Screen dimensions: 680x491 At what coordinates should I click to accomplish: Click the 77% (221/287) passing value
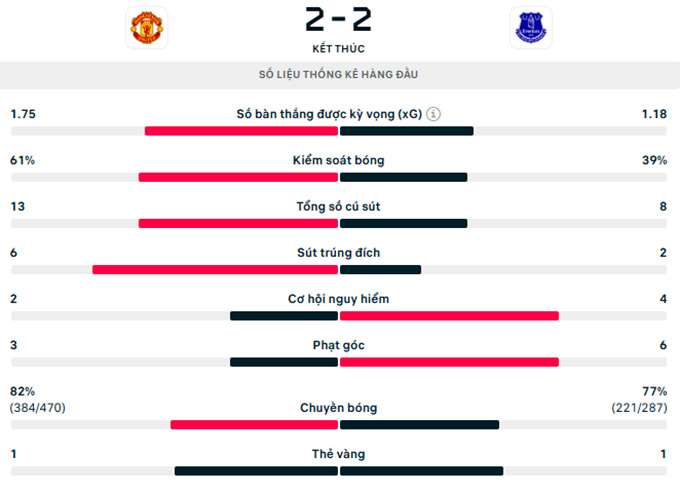coord(639,399)
